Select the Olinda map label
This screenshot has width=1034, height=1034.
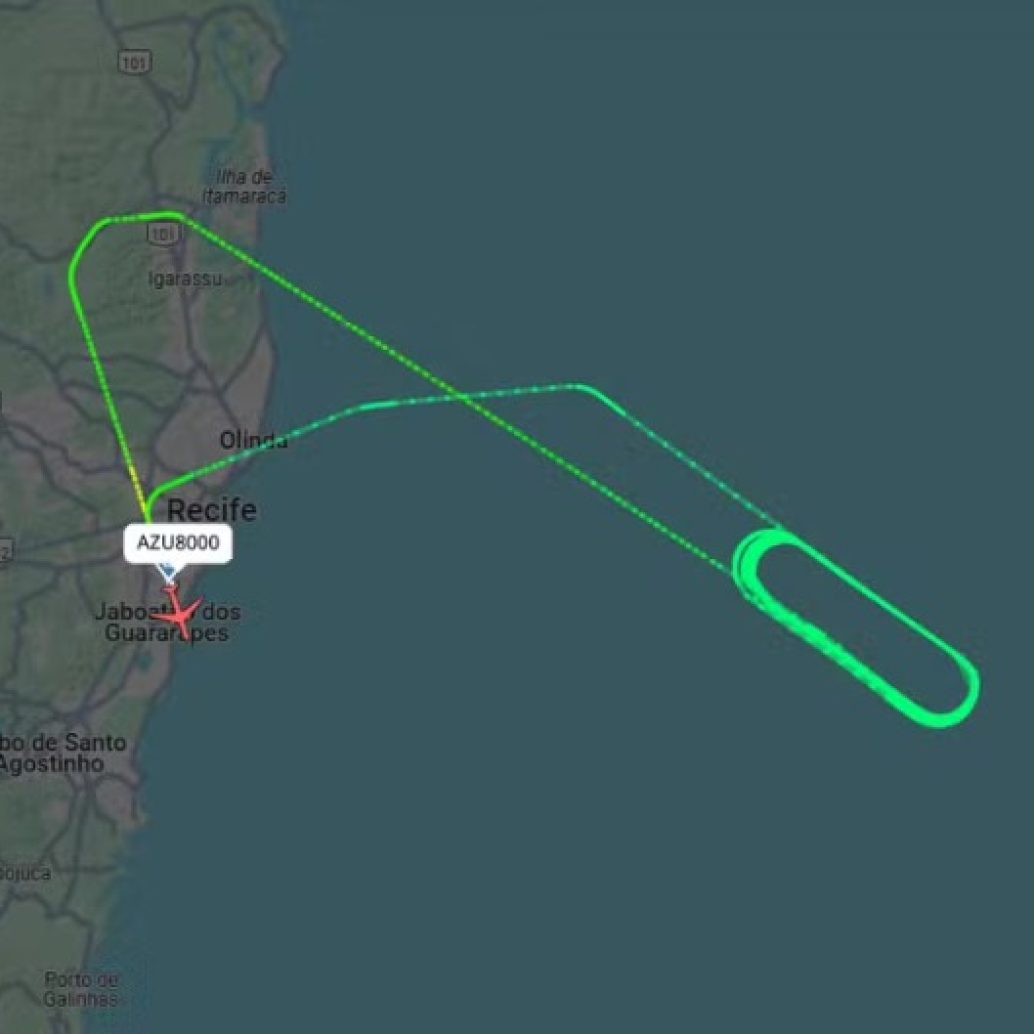pyautogui.click(x=253, y=440)
